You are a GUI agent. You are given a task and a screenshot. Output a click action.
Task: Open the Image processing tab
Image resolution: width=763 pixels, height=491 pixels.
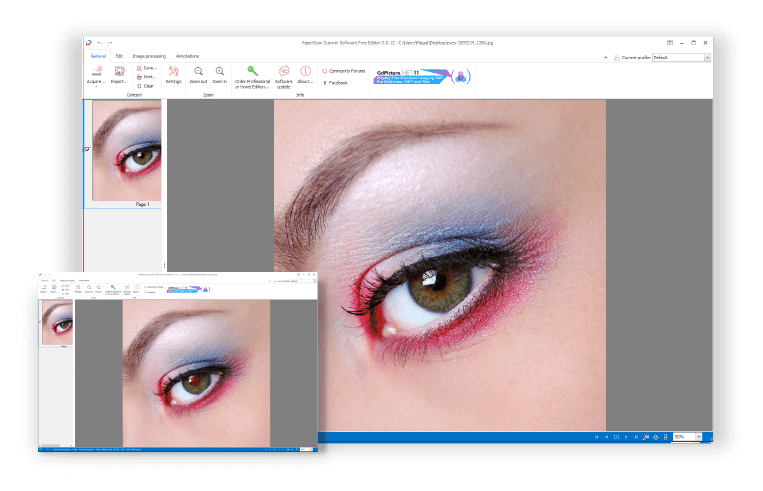point(147,57)
